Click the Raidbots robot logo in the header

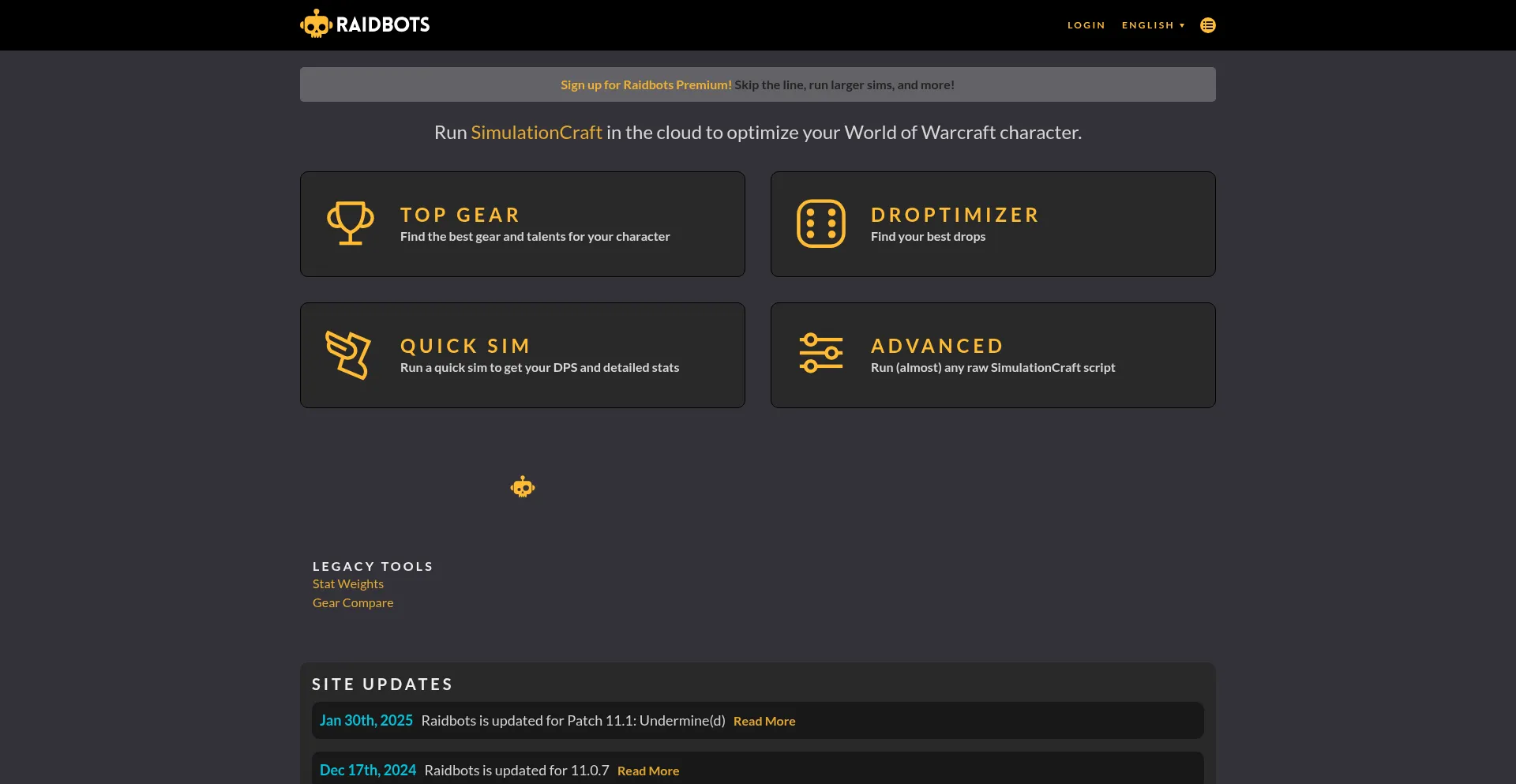(x=315, y=23)
